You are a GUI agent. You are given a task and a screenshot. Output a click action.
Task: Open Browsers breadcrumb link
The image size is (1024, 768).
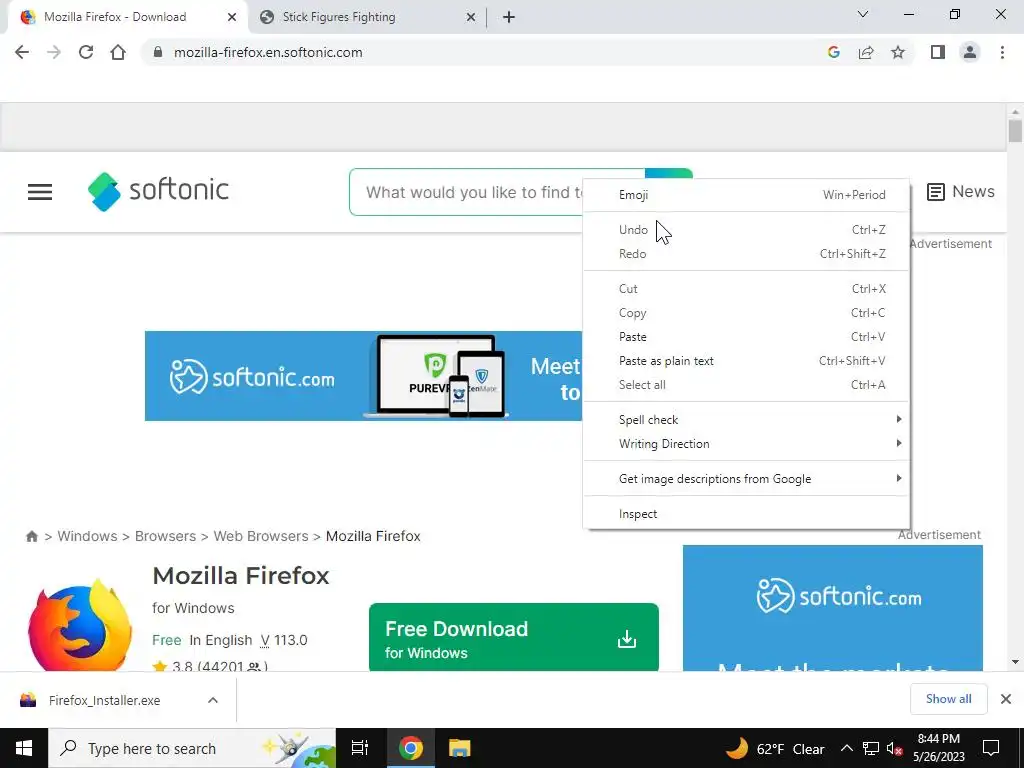tap(165, 536)
